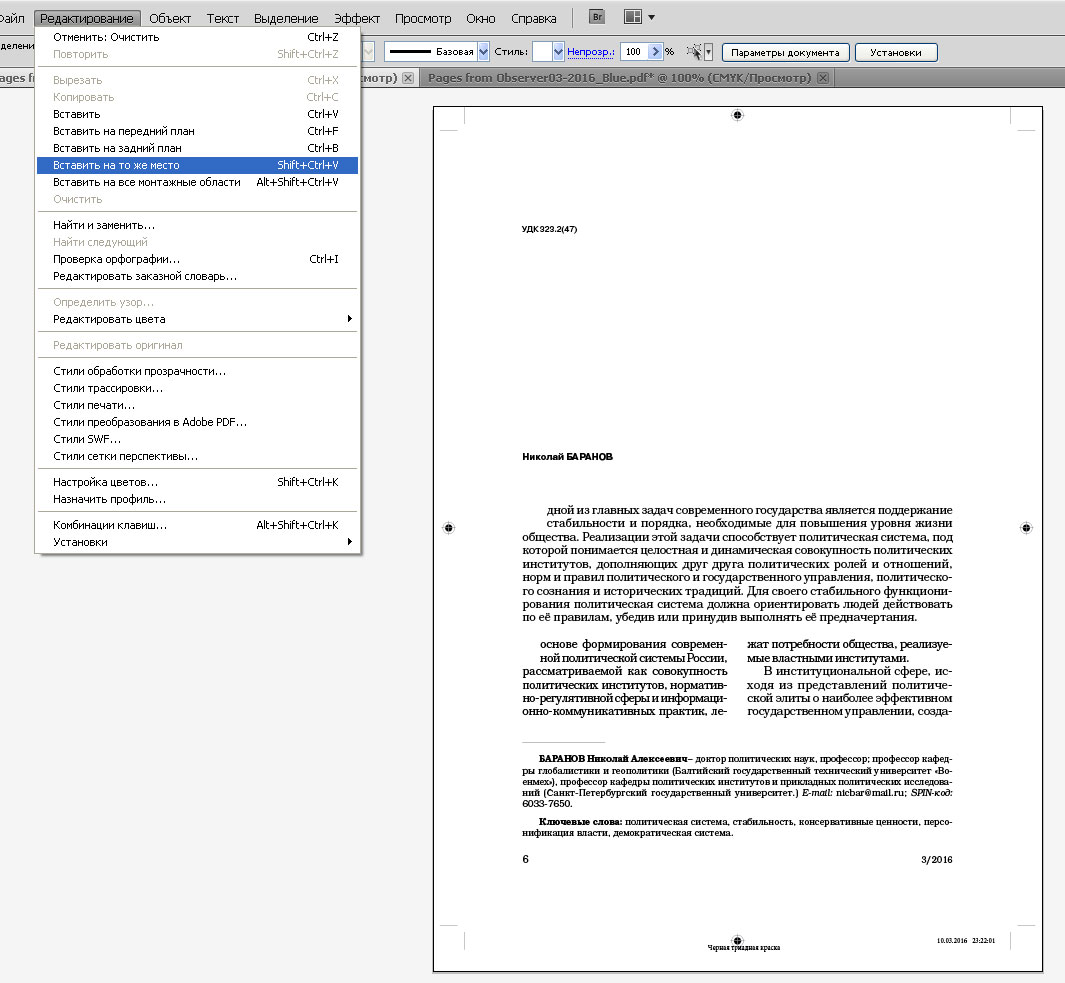
Task: Click the Черная триадная краска label
Action: point(744,948)
